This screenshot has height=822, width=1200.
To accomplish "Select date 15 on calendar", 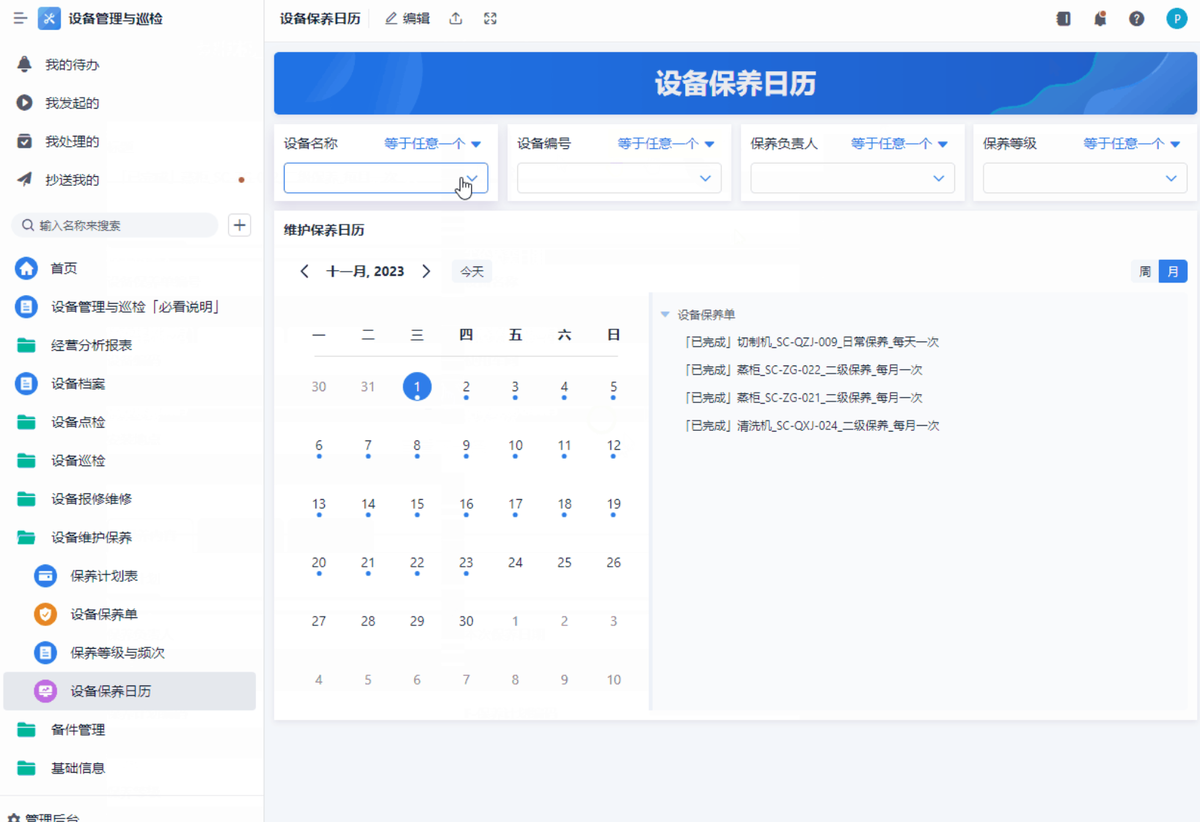I will point(417,504).
